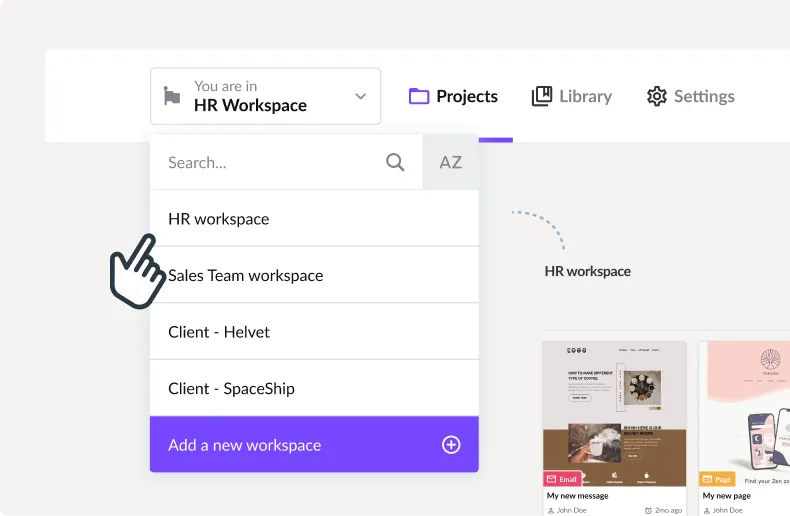Click the Settings gear icon

pos(656,96)
